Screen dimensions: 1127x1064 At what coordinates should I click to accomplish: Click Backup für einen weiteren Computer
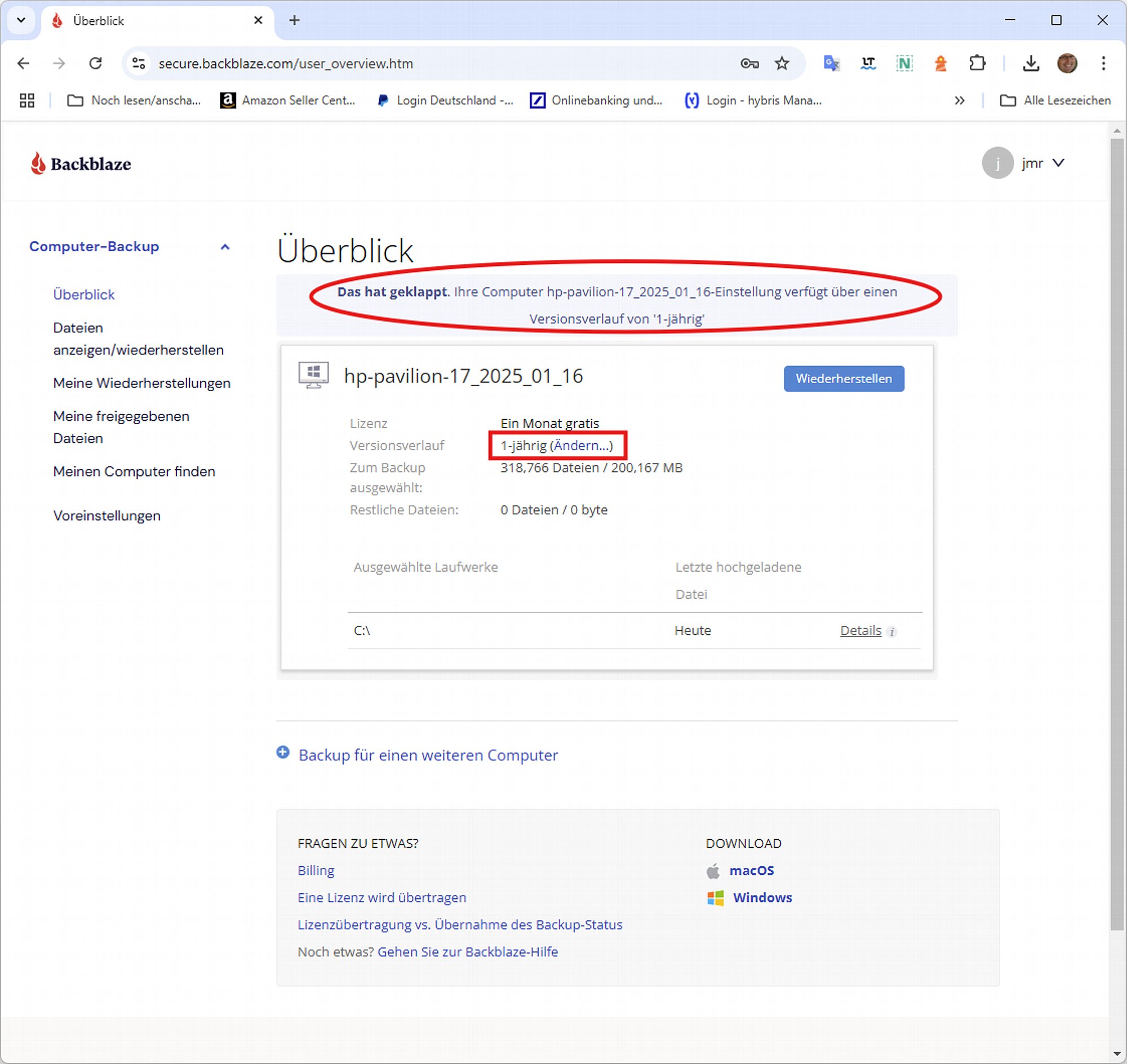428,755
